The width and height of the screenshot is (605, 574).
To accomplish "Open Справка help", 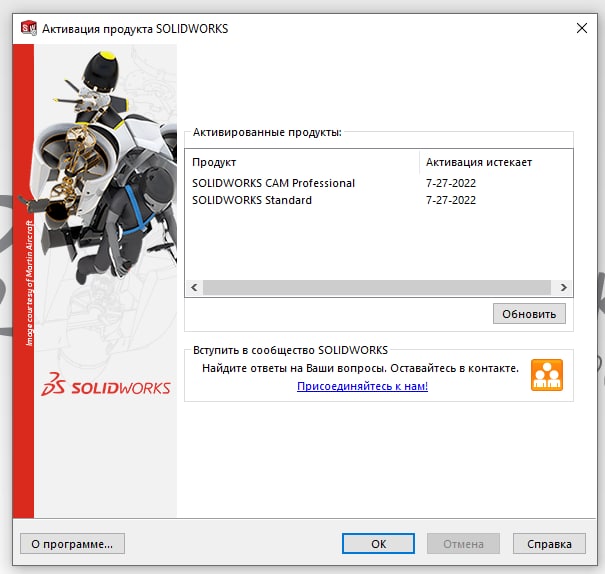I will (x=549, y=544).
